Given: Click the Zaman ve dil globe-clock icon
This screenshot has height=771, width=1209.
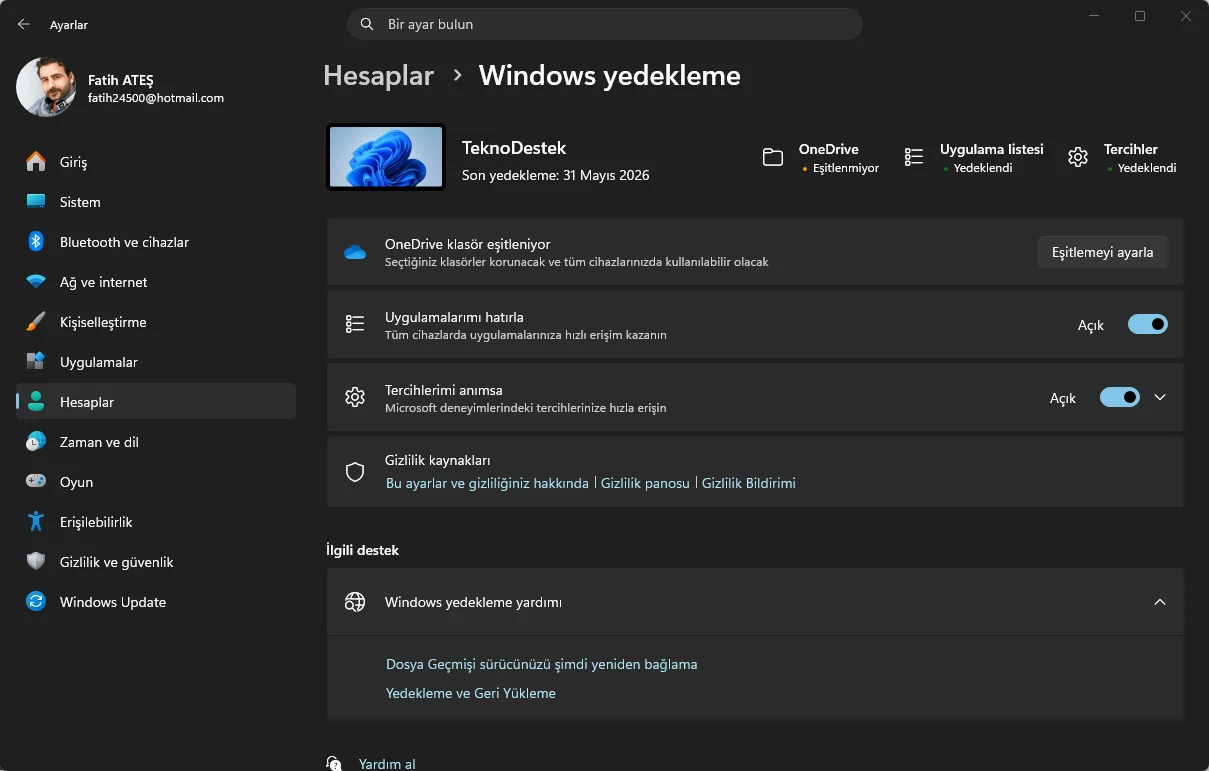Looking at the screenshot, I should pos(36,442).
